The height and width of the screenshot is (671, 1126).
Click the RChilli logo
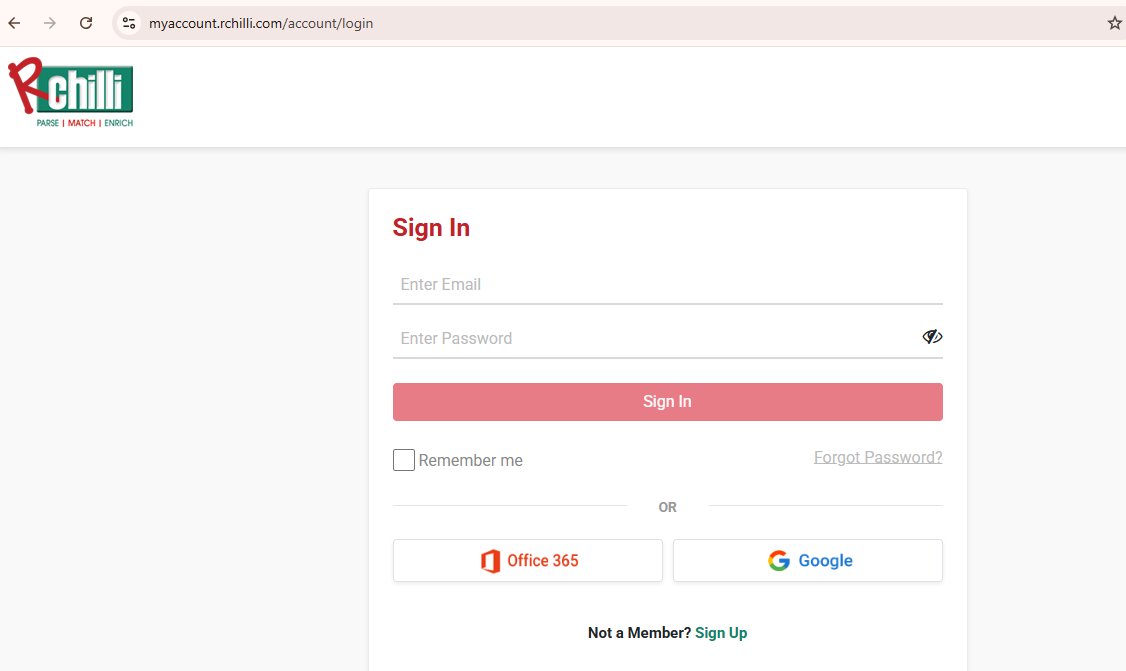[x=71, y=93]
